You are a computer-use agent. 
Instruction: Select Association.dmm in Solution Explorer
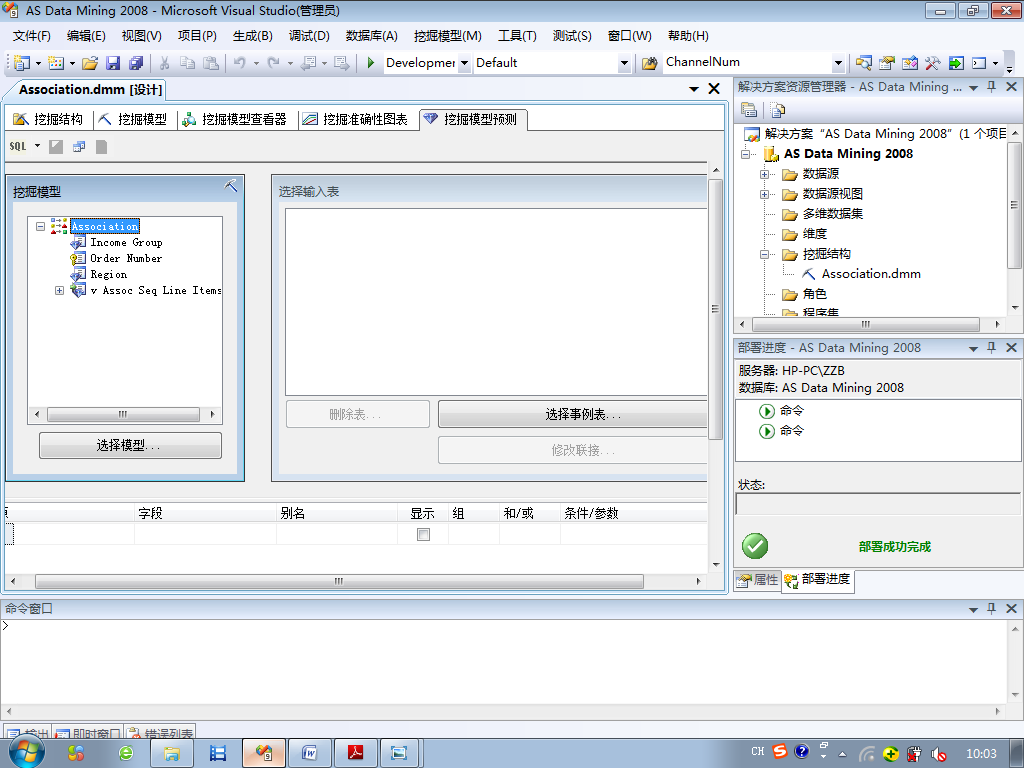[x=871, y=274]
